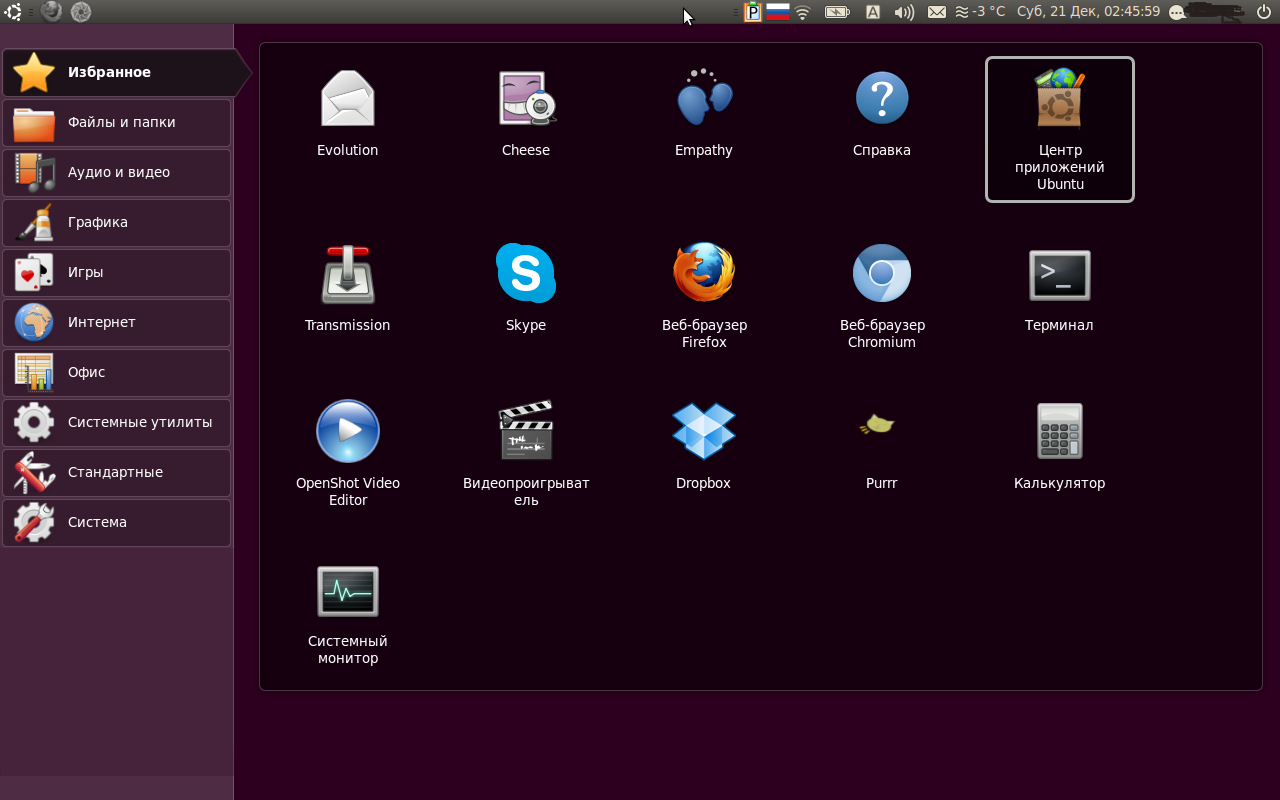Select the Избранное category

coord(126,72)
